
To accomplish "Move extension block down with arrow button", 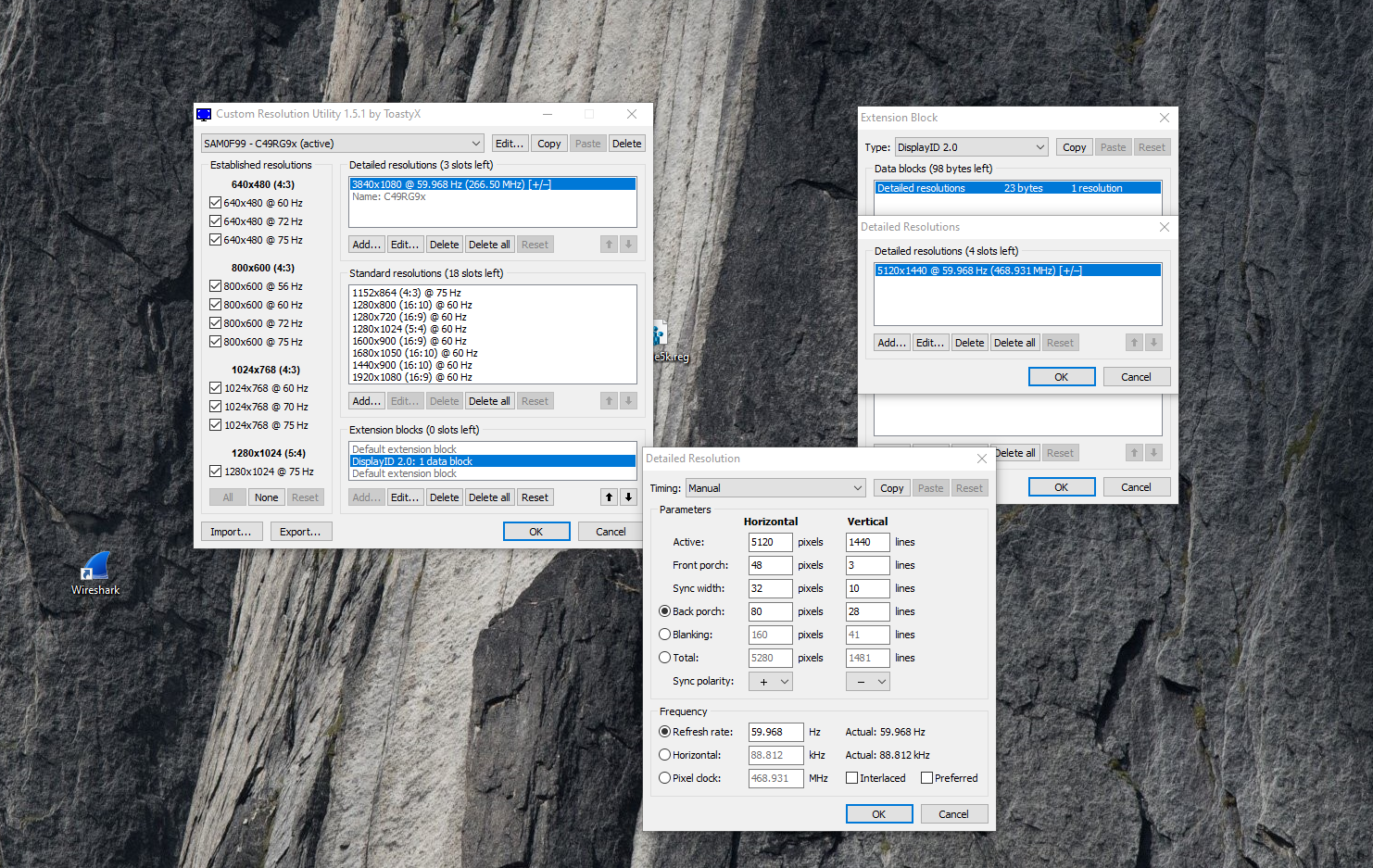I will (628, 497).
